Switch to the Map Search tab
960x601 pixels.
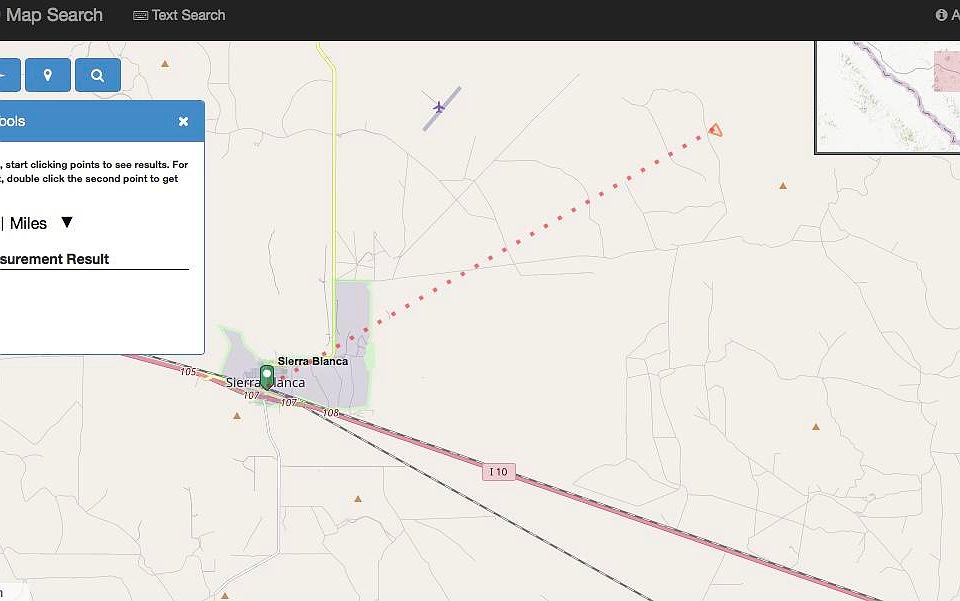coord(54,15)
